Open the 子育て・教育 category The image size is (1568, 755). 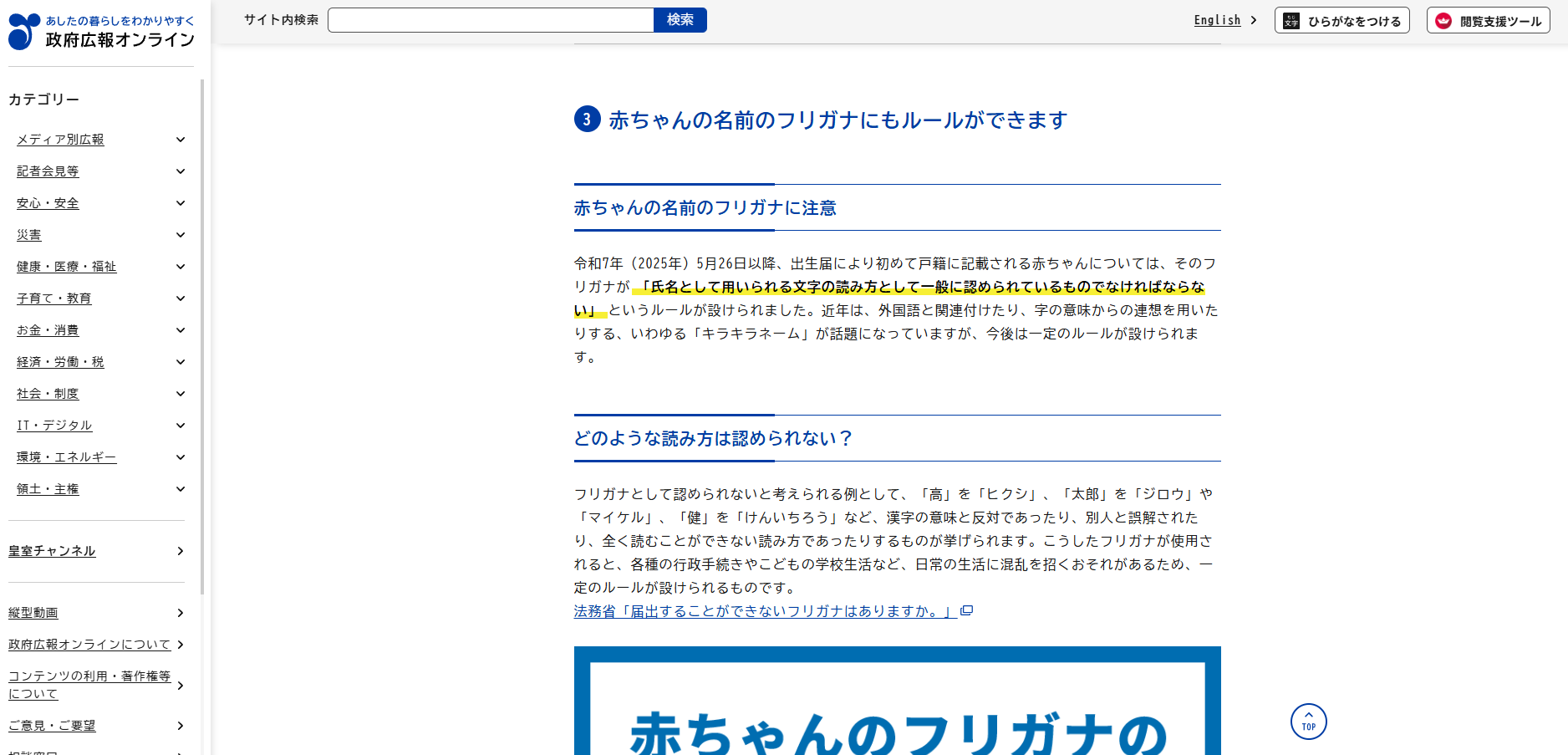click(x=54, y=298)
